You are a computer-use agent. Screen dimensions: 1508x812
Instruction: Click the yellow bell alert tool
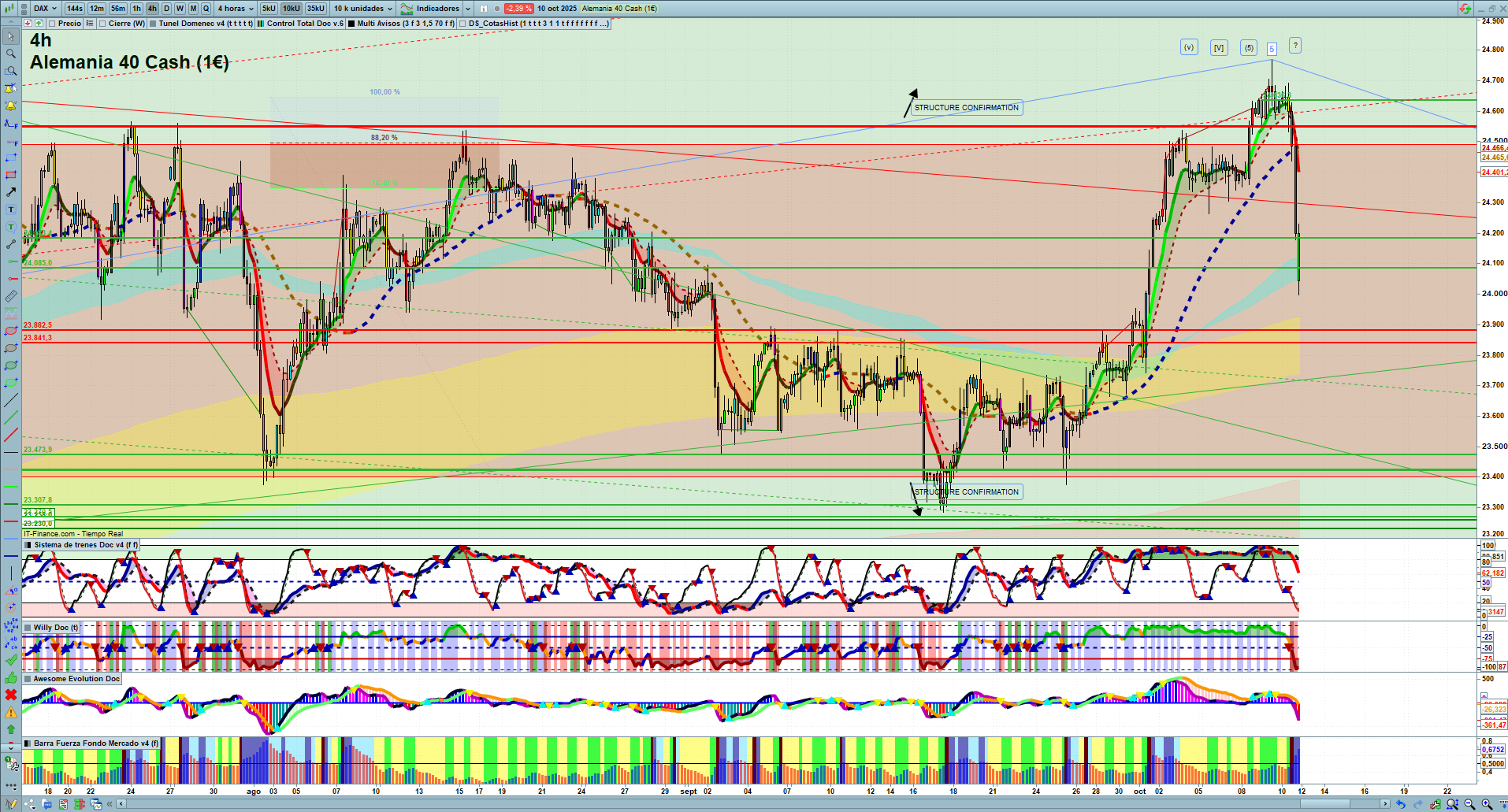11,106
